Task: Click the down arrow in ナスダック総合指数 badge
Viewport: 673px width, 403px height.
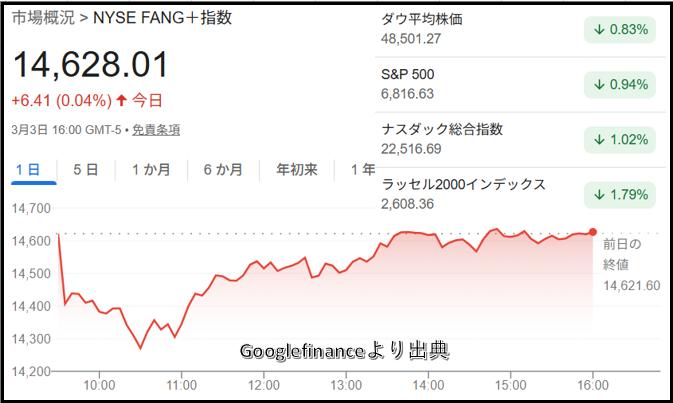Action: tap(598, 139)
